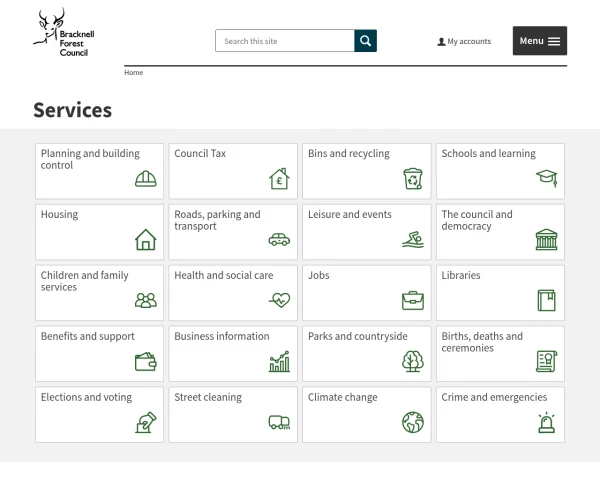Click the briefcase jobs icon
The width and height of the screenshot is (600, 480).
click(x=413, y=300)
